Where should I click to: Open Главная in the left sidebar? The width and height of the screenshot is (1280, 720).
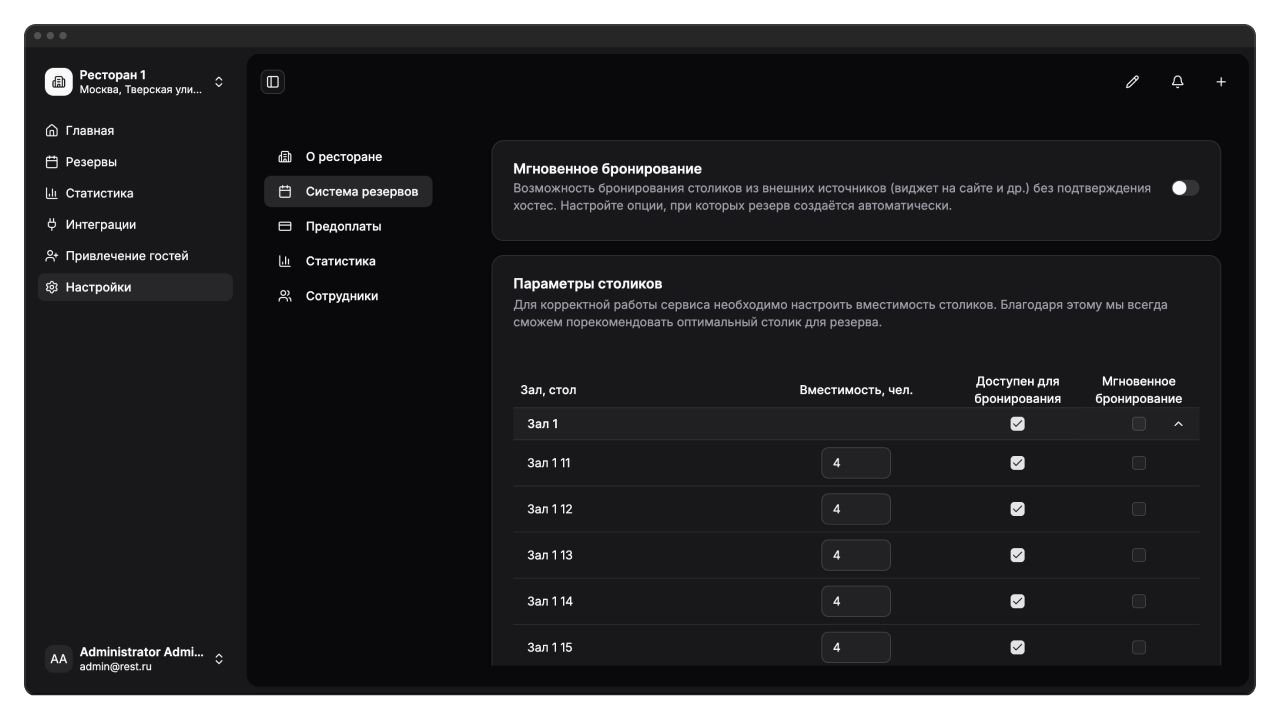90,131
